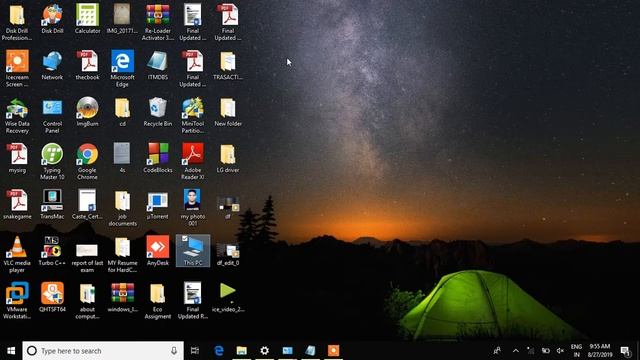Open the Windows Start menu
Screen dimensions: 640x360
click(11, 351)
